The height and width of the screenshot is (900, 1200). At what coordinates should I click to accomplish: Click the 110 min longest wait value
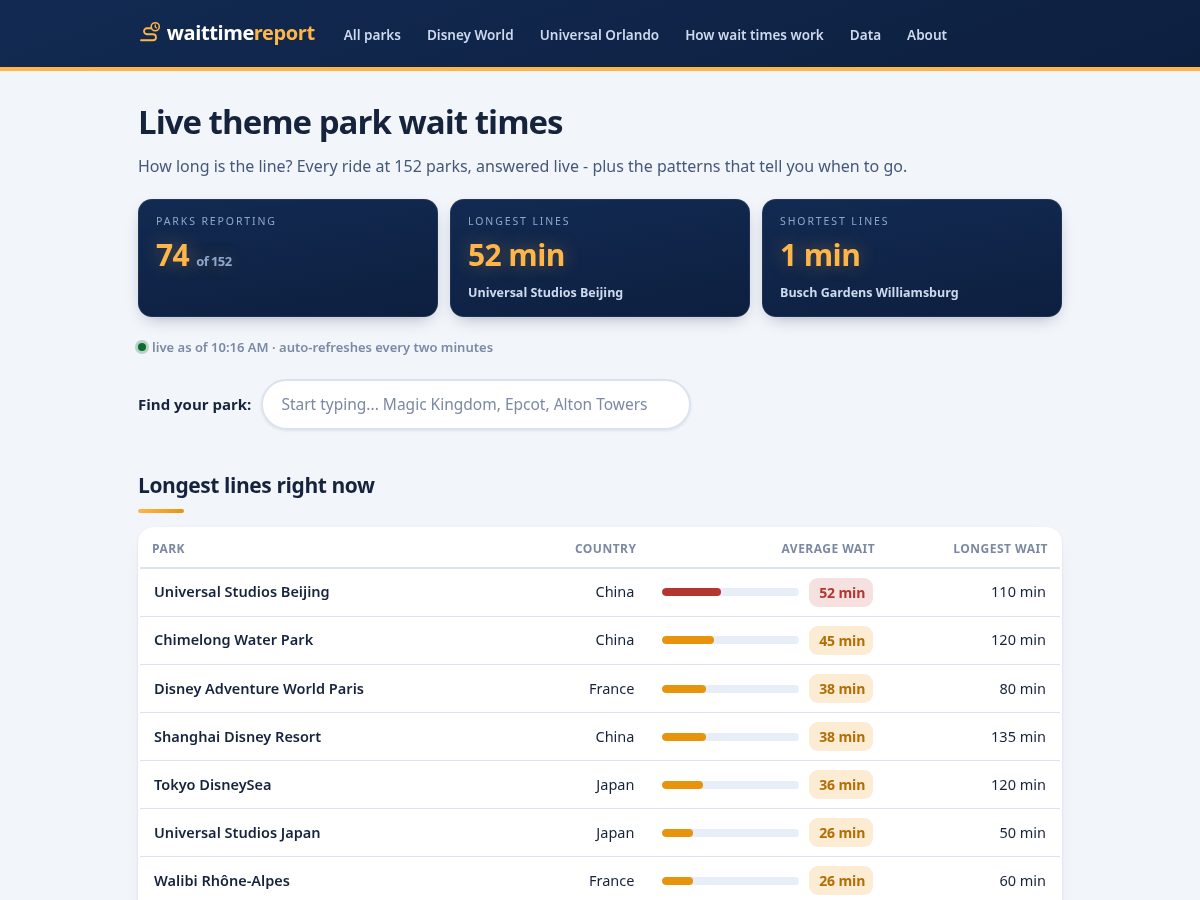(1018, 592)
